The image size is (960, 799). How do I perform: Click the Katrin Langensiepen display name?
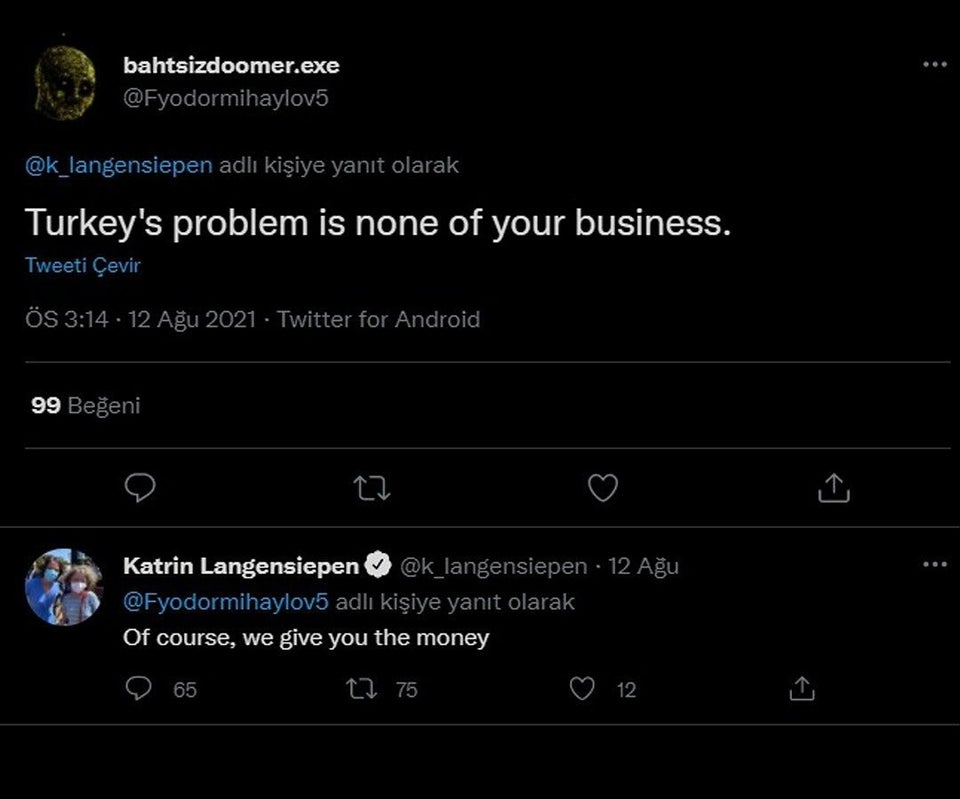[240, 566]
